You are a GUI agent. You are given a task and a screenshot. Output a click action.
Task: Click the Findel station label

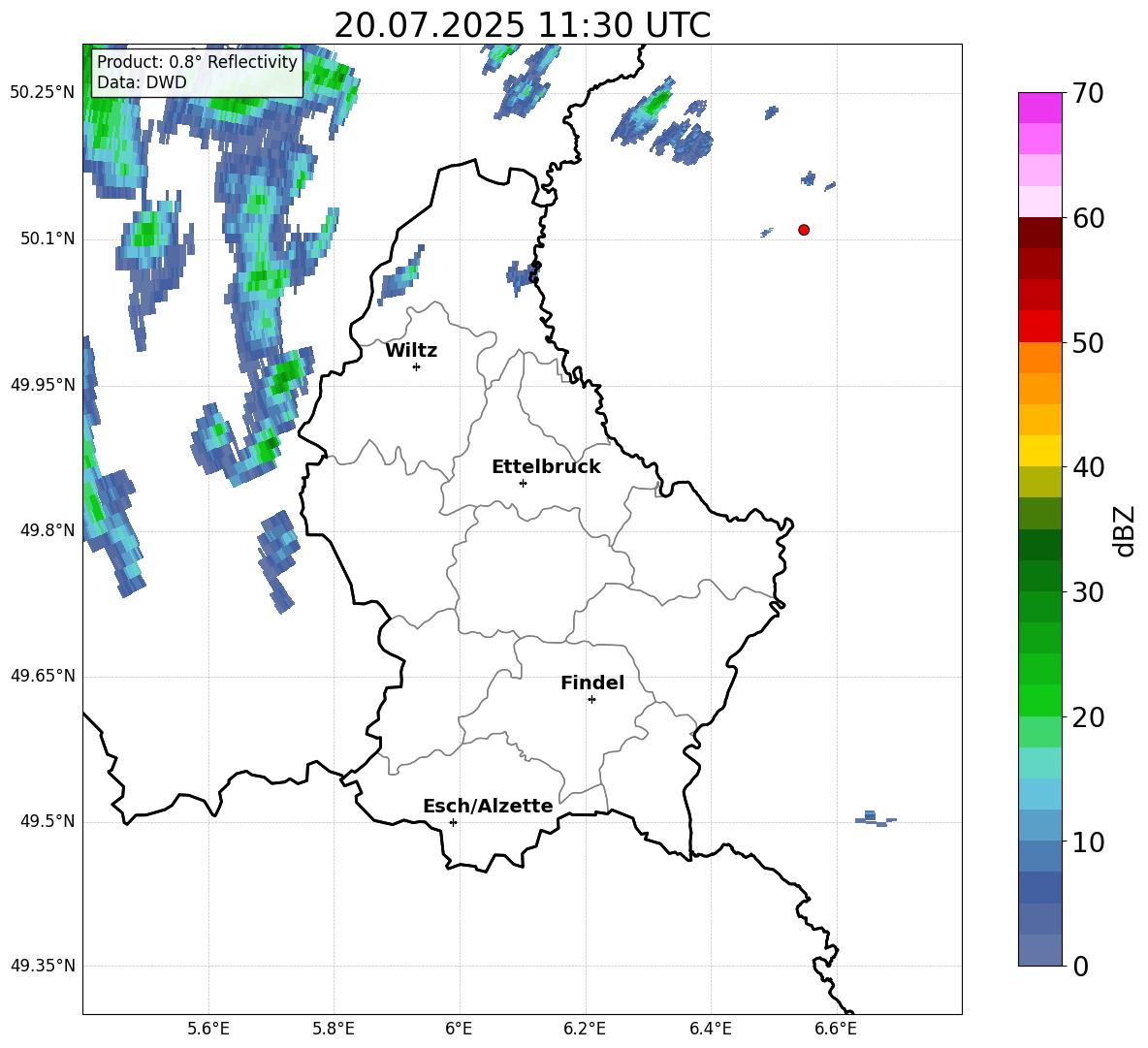click(x=592, y=683)
